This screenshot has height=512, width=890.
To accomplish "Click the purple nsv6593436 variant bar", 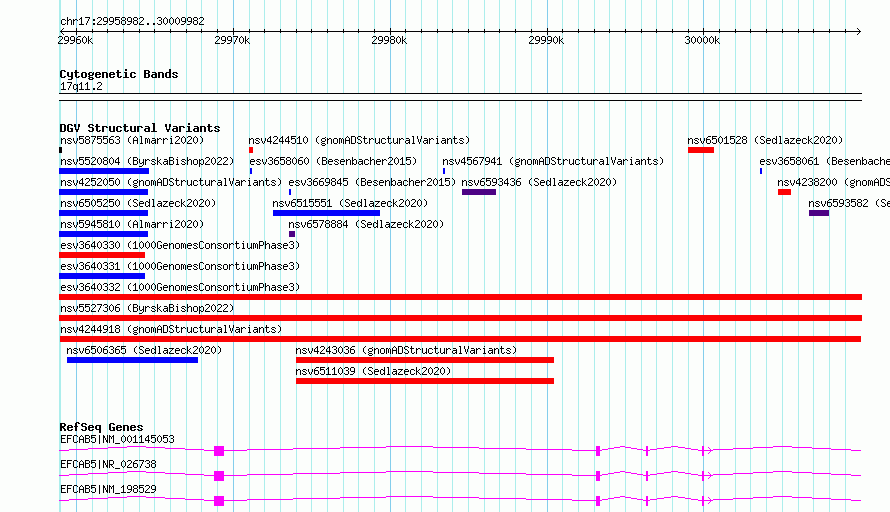I will (478, 192).
